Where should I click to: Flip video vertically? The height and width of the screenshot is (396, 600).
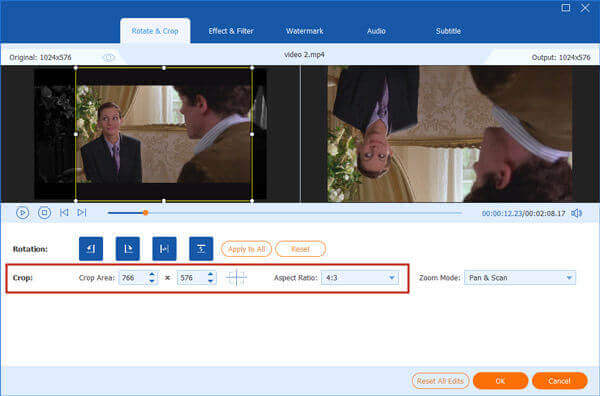(x=201, y=249)
